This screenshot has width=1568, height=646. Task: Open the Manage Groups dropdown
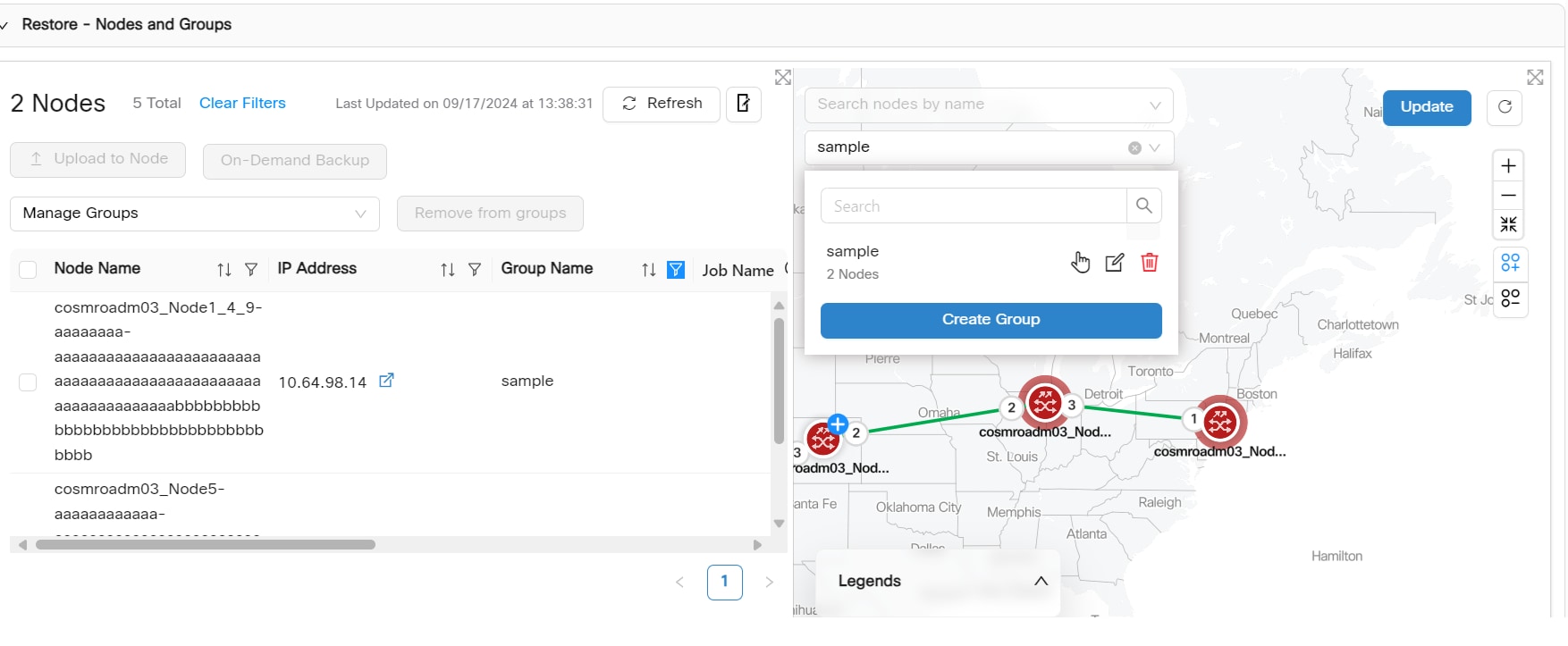[195, 214]
